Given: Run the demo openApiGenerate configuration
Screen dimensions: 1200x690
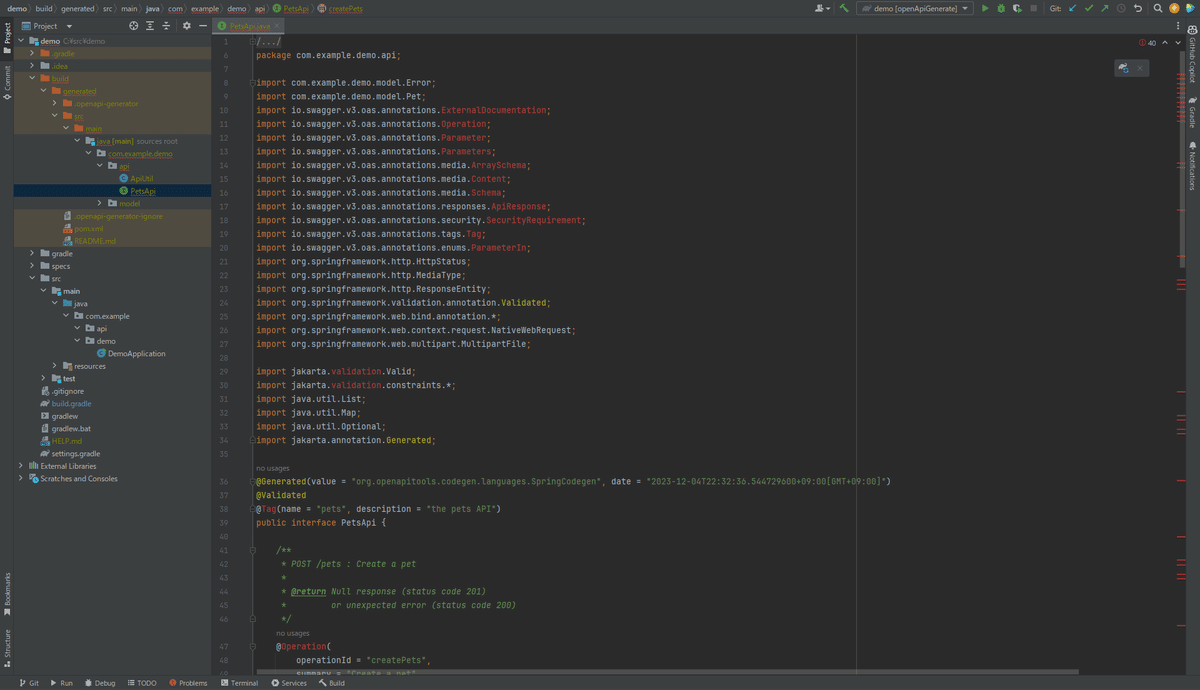Looking at the screenshot, I should pyautogui.click(x=985, y=8).
